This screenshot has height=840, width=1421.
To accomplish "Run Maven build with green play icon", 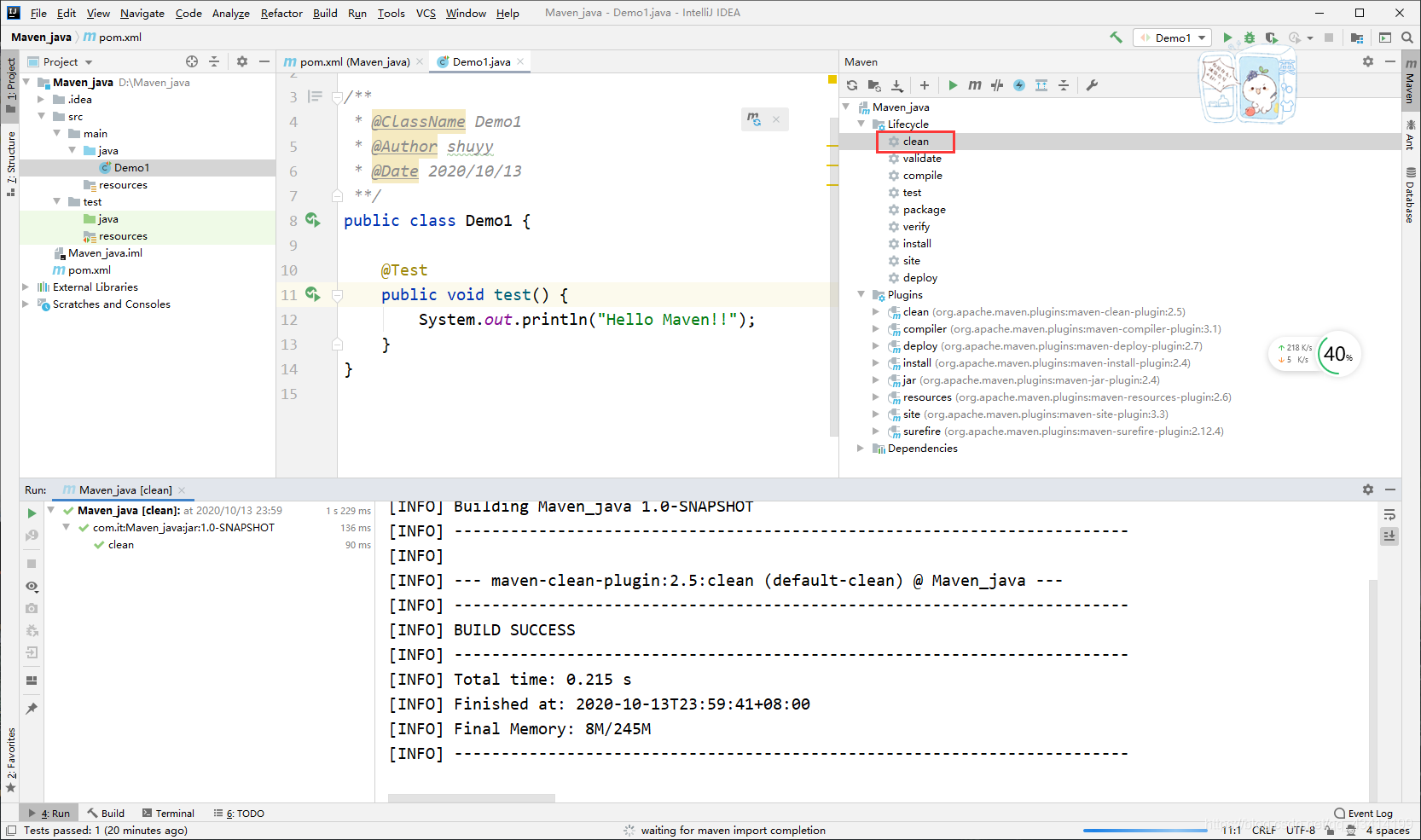I will 953,85.
